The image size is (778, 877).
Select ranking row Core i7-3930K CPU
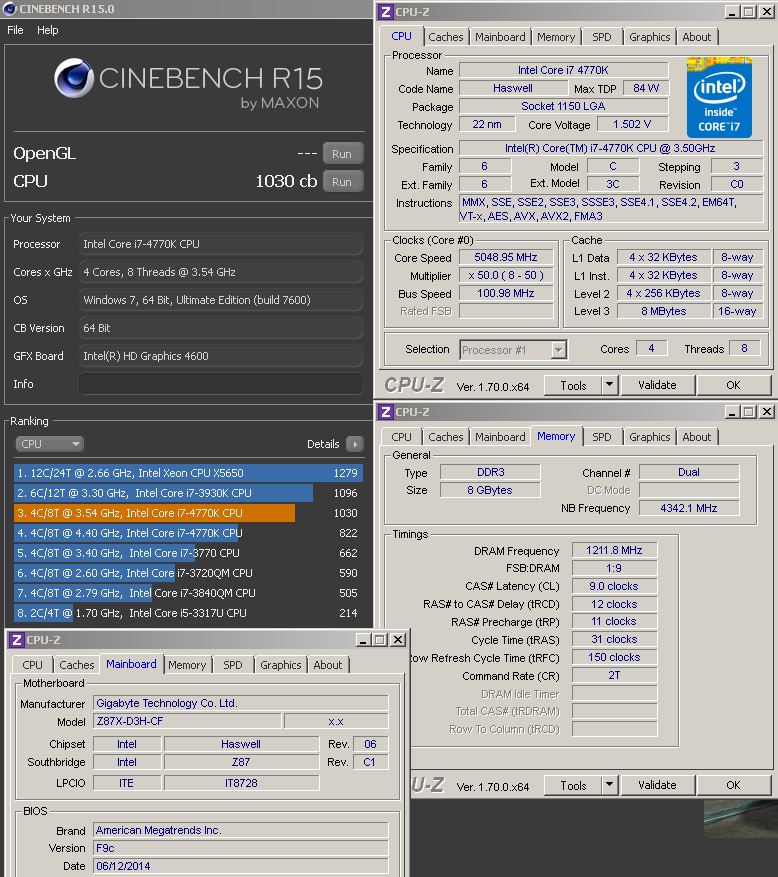point(188,493)
